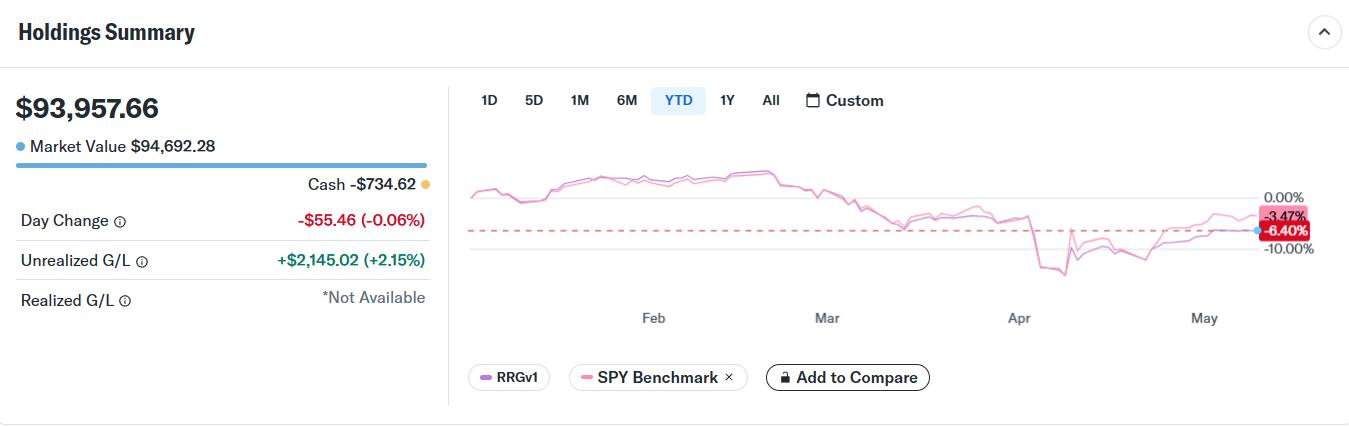Switch chart to 5D range
Image resolution: width=1349 pixels, height=426 pixels.
534,101
